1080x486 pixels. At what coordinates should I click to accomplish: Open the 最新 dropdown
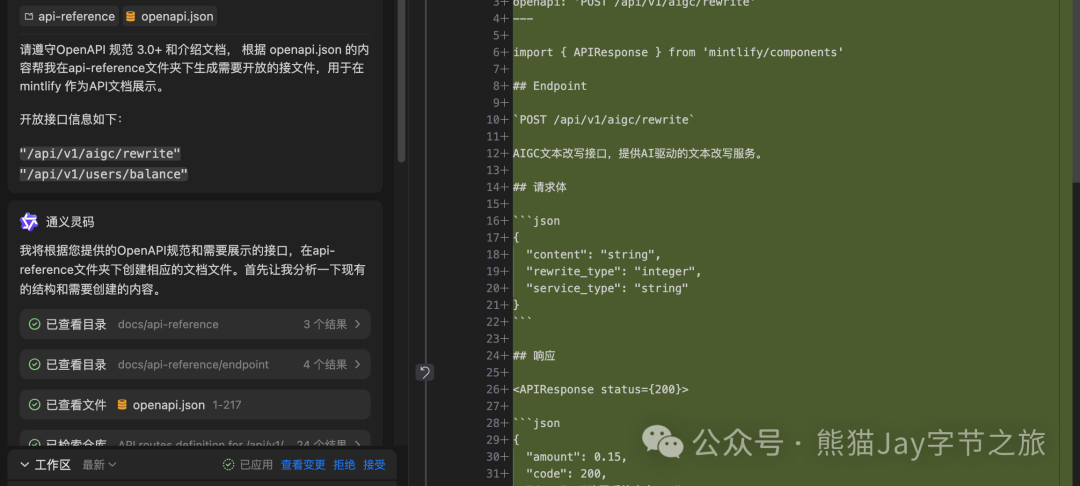pyautogui.click(x=100, y=465)
